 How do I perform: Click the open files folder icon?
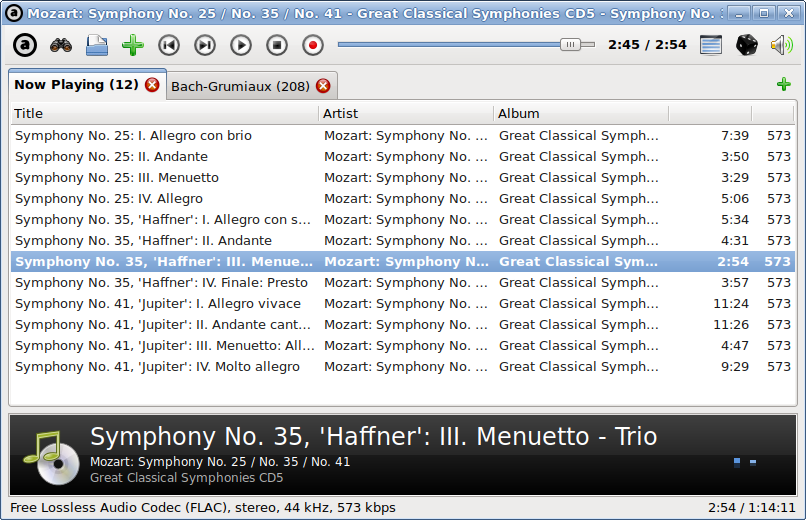pos(97,45)
